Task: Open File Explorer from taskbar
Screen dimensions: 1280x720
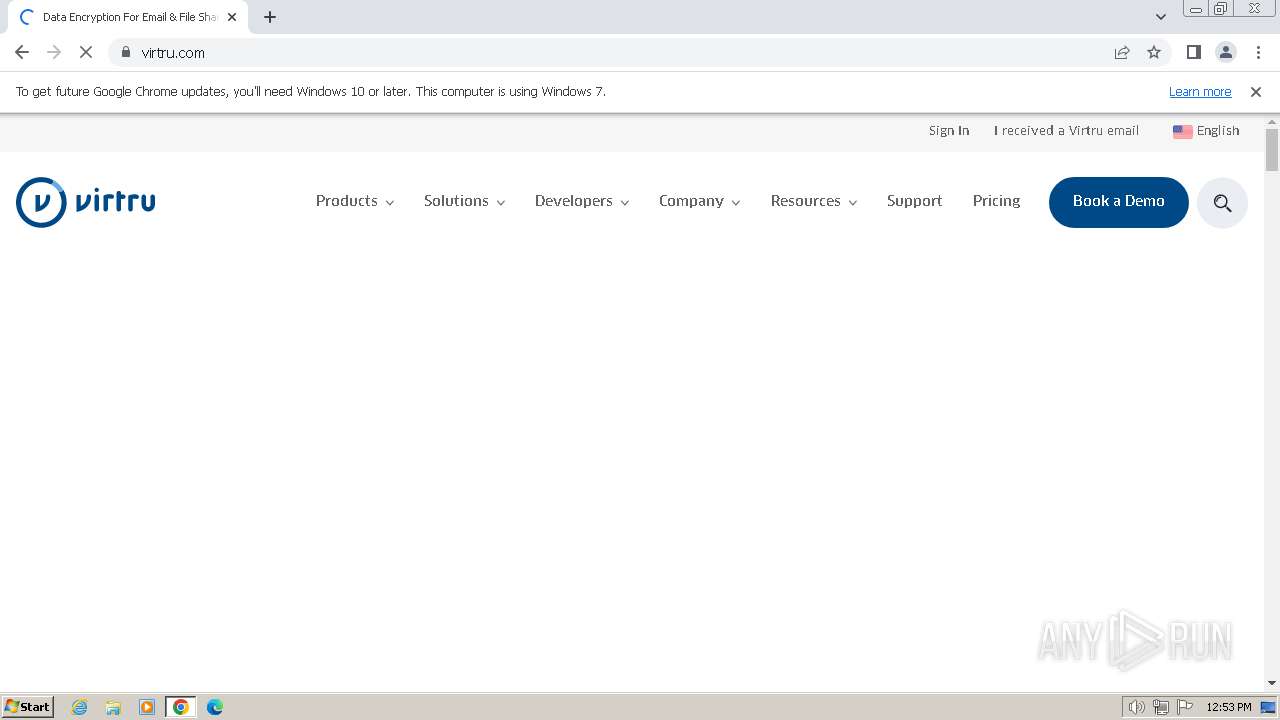Action: coord(113,707)
